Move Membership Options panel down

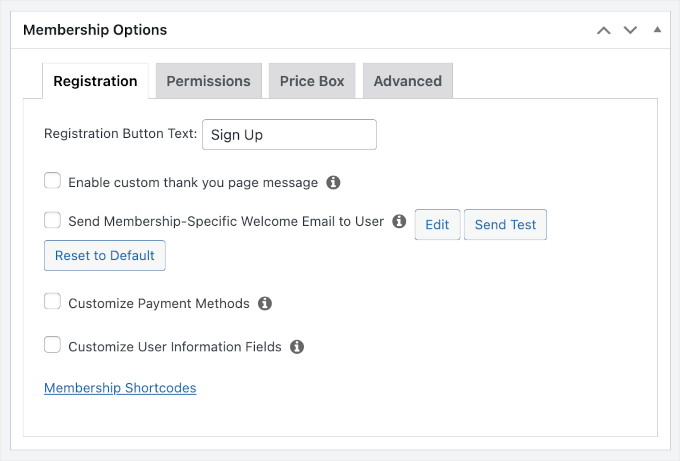tap(631, 30)
